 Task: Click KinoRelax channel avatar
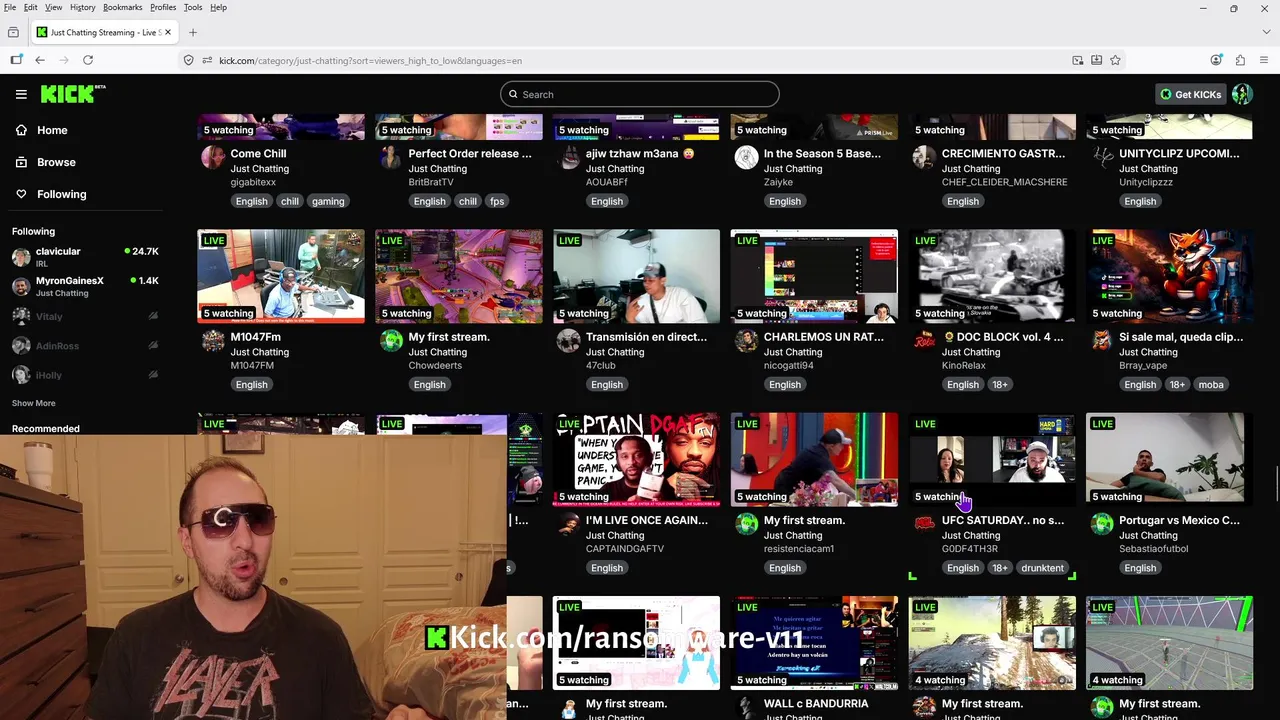tap(924, 341)
